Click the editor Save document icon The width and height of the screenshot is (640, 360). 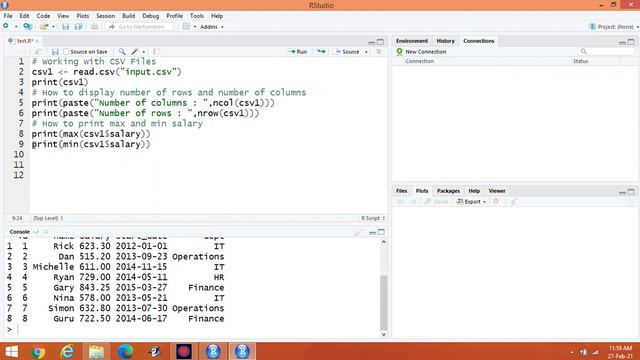click(55, 52)
